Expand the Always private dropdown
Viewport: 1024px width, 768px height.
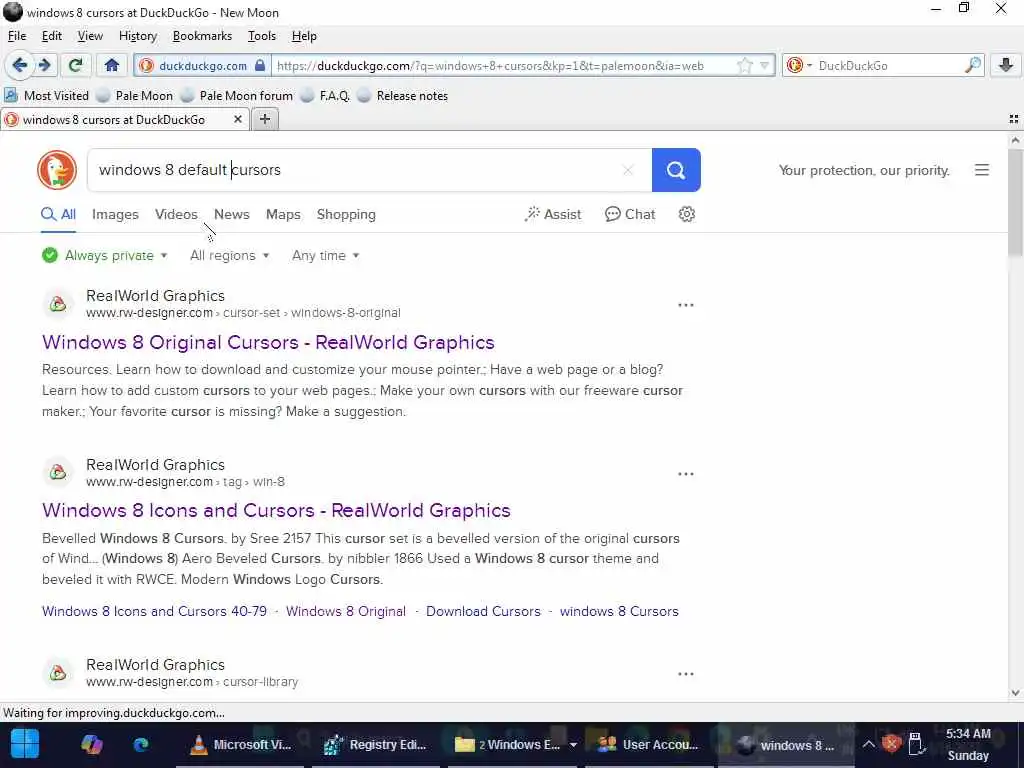click(x=104, y=255)
